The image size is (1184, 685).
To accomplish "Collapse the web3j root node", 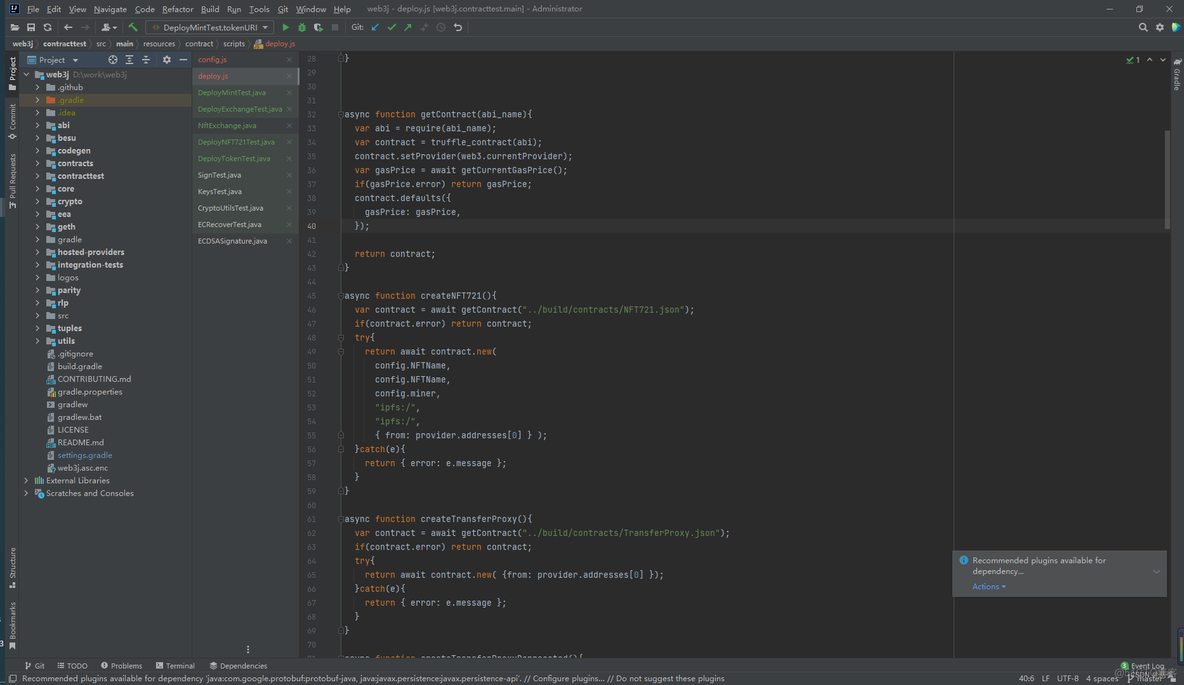I will coord(26,75).
